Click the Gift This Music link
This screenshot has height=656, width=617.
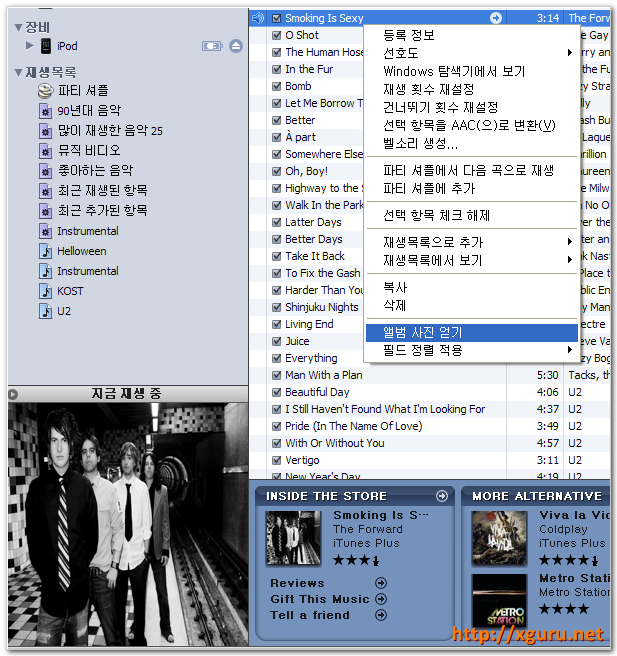tap(320, 599)
